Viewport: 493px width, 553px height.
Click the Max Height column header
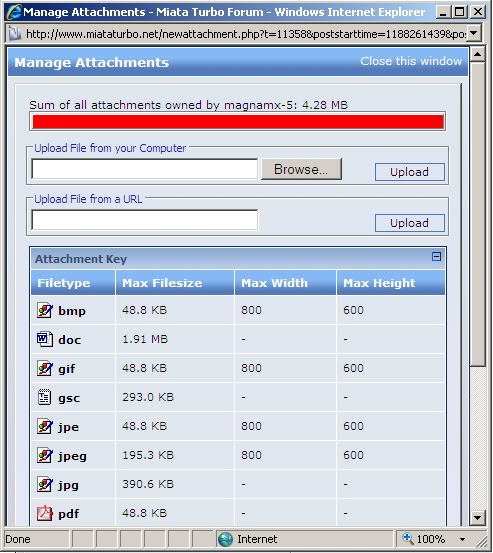[391, 283]
